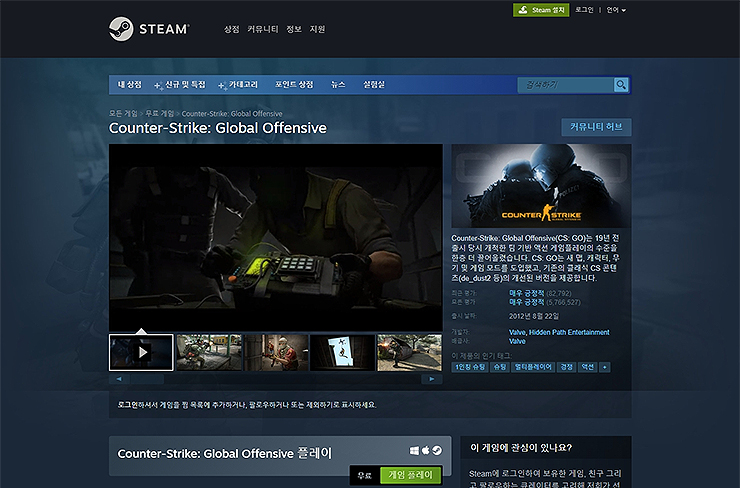Click the search magnifier icon
This screenshot has height=488, width=740.
click(x=621, y=85)
